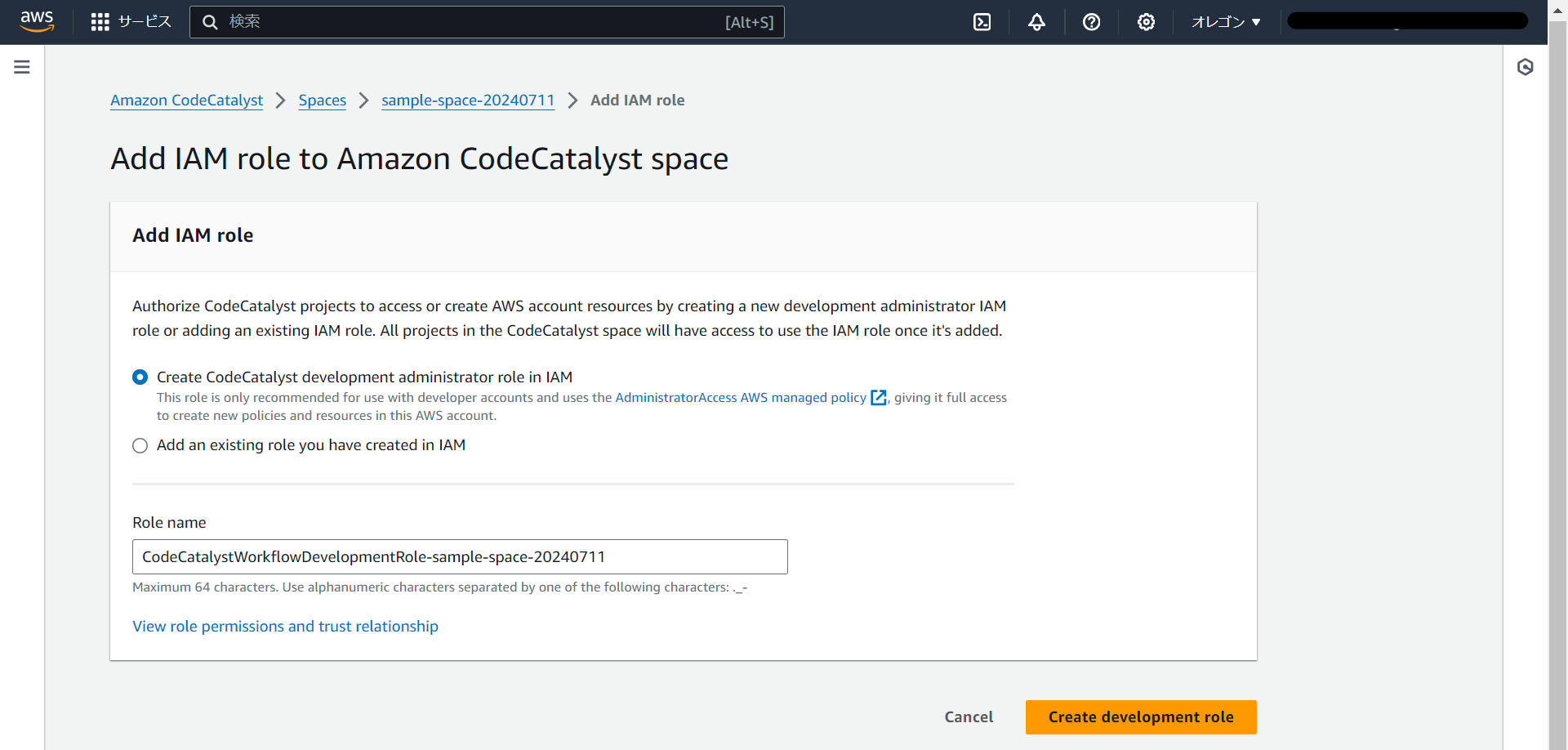Select Create CodeCatalyst development administrator role option
The image size is (1568, 750).
140,377
